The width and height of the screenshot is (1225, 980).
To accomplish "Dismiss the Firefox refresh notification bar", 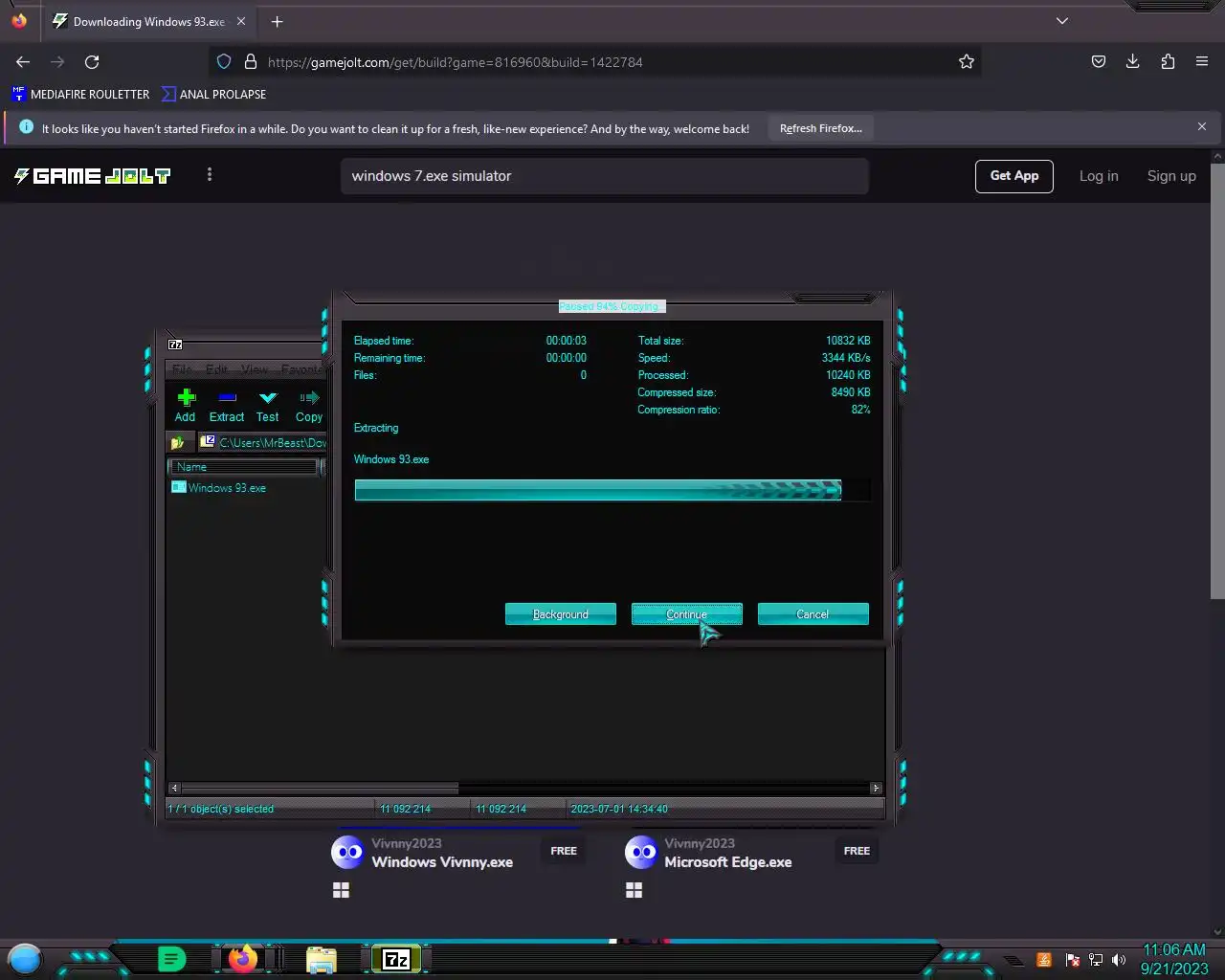I will pyautogui.click(x=1202, y=126).
